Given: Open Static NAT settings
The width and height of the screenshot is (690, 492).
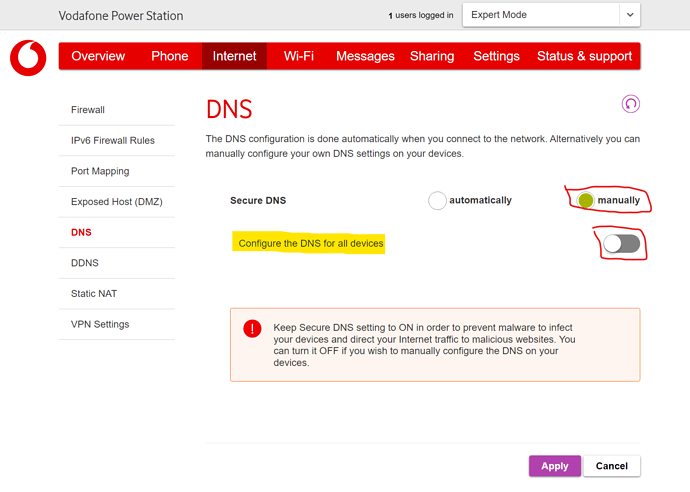Looking at the screenshot, I should point(117,294).
